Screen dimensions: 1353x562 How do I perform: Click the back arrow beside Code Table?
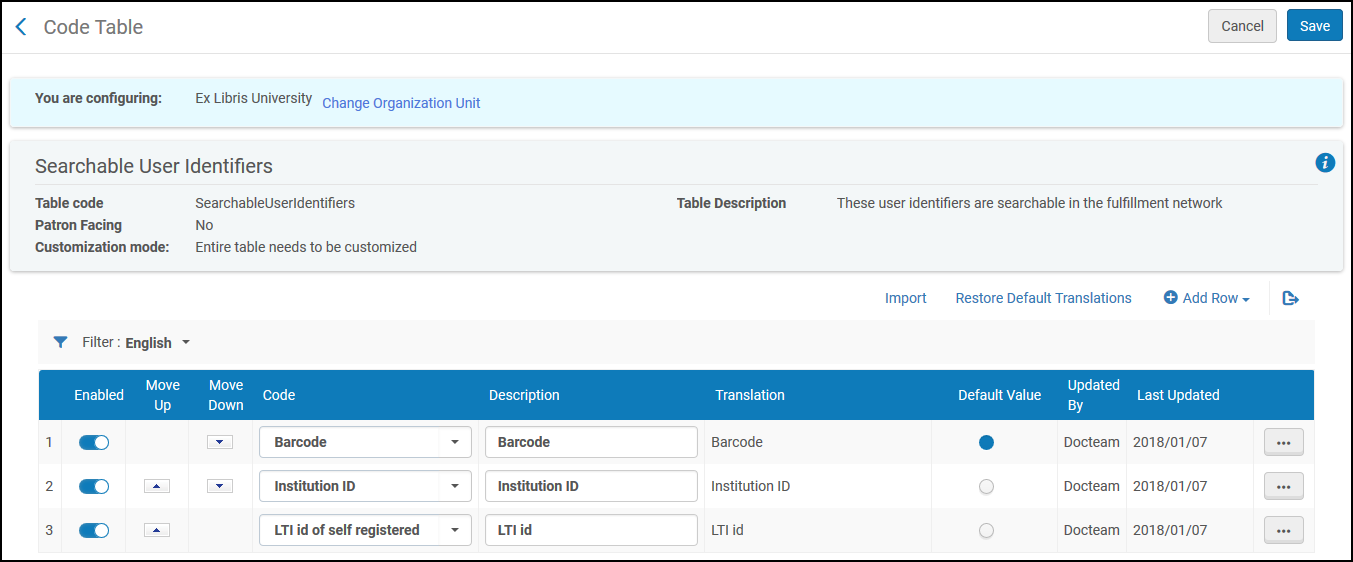coord(21,27)
